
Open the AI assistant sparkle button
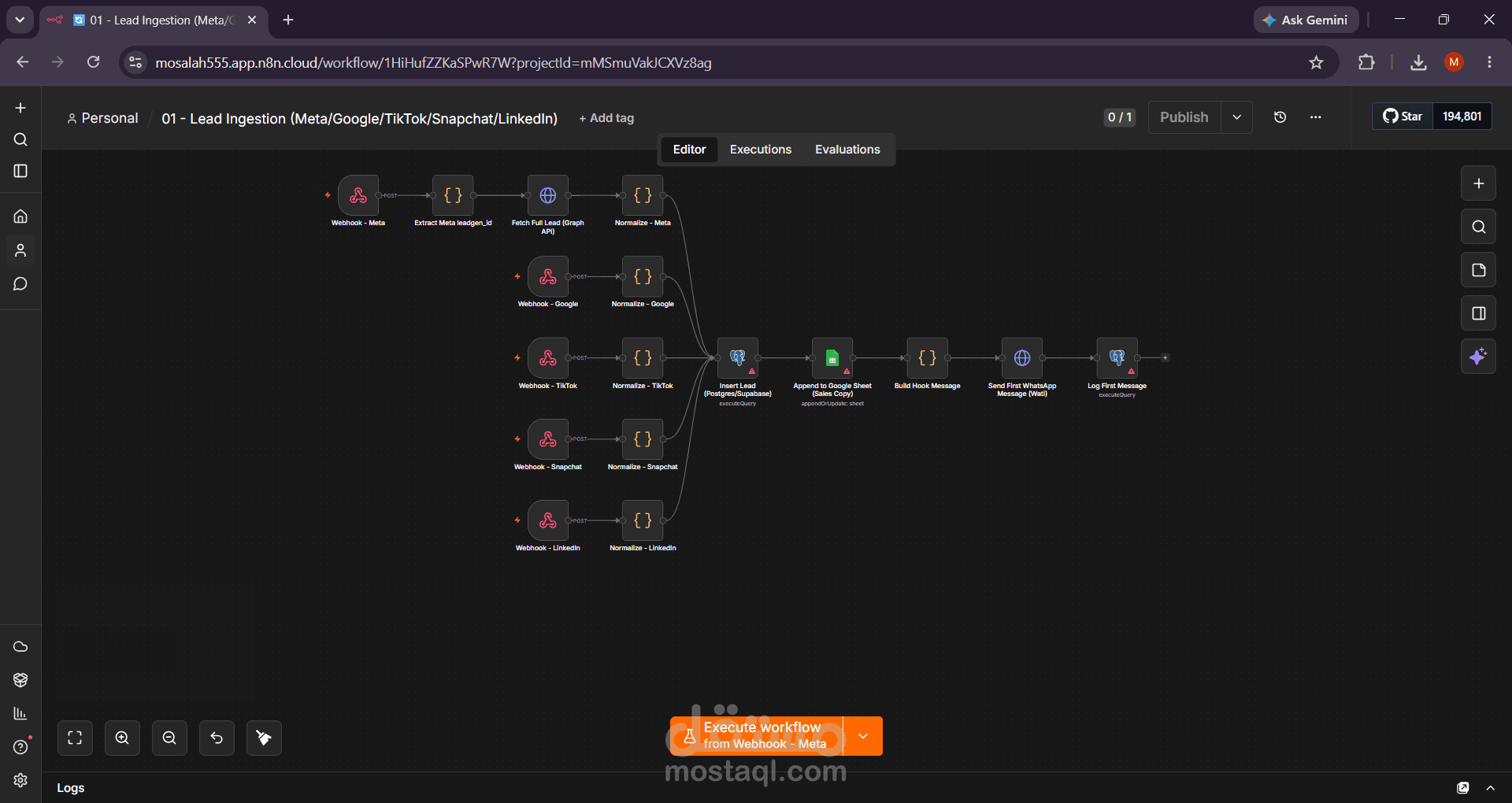point(1479,357)
